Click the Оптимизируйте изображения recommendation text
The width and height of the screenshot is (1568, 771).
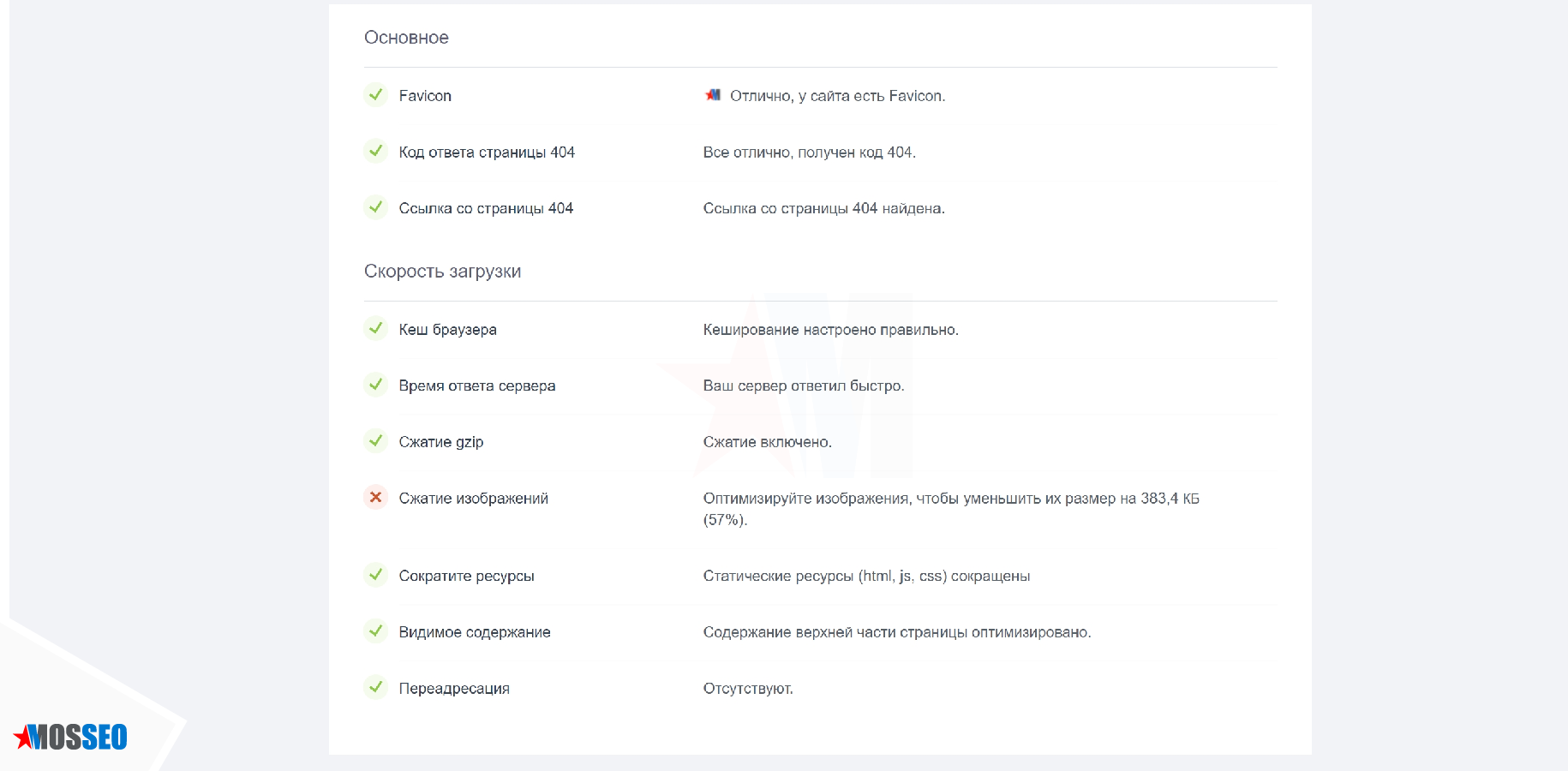951,509
